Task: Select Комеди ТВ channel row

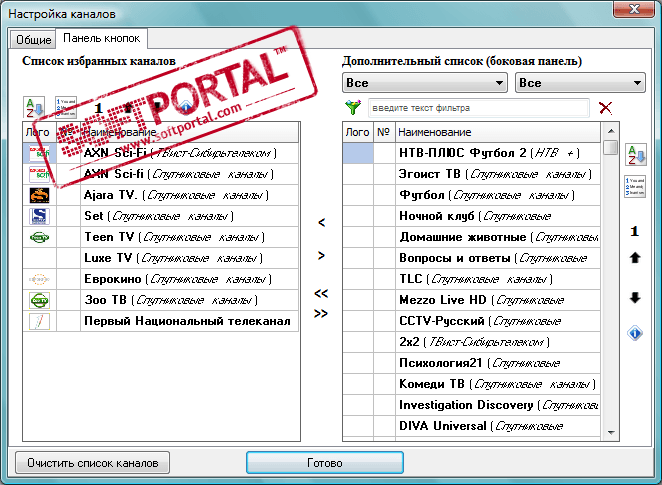Action: [472, 384]
